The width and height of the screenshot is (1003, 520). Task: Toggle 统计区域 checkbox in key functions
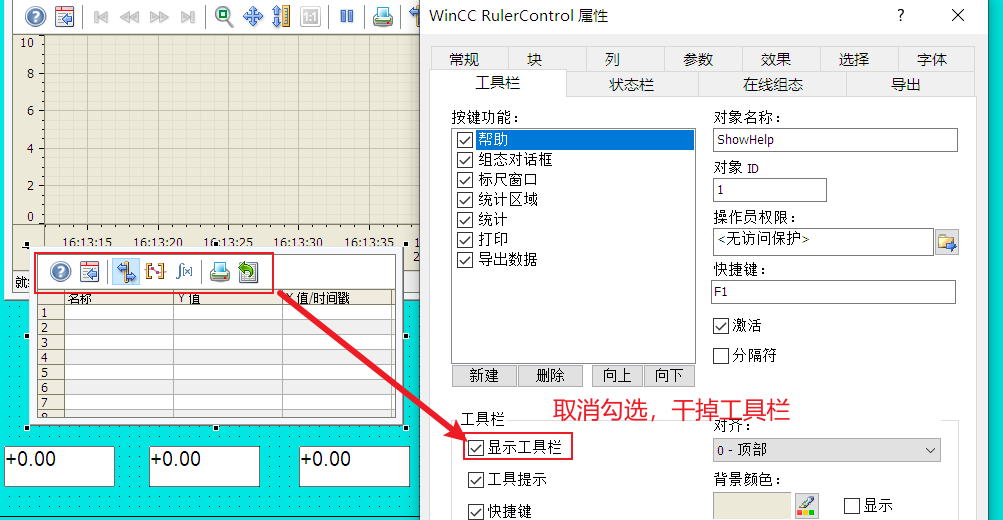point(465,200)
